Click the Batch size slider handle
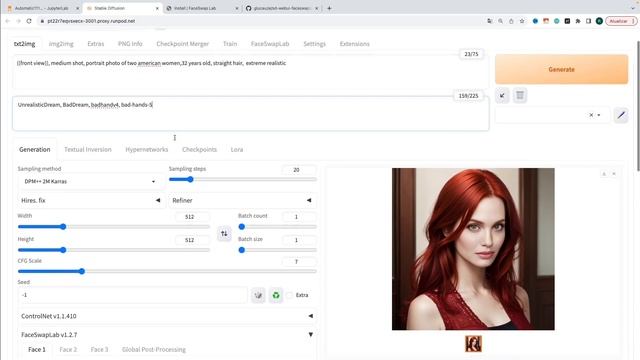 coord(242,250)
